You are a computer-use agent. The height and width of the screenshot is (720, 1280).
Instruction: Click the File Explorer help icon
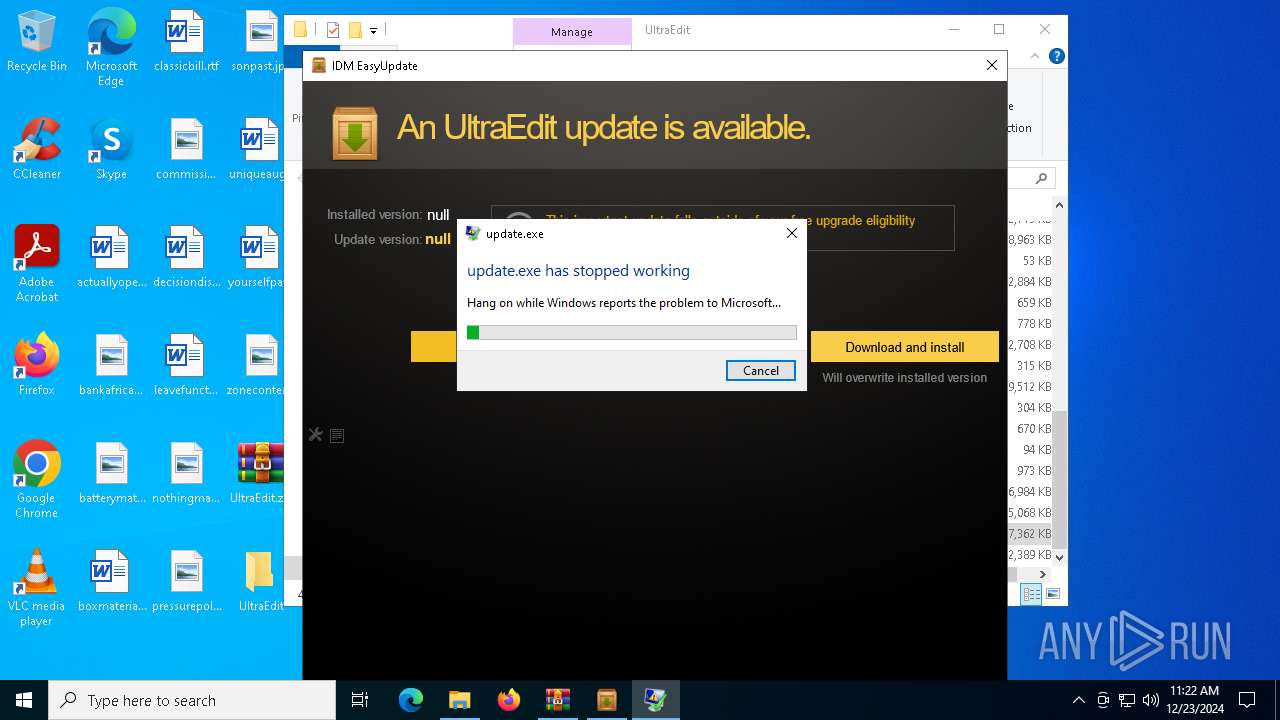point(1056,56)
